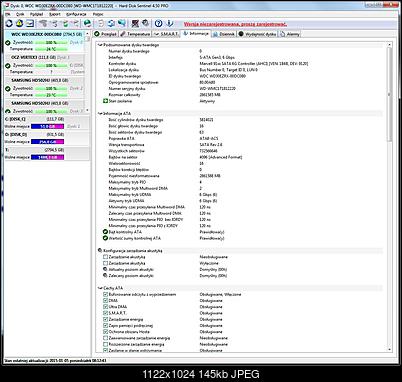
Task: Collapse the Podsumowanie dysku twardego section
Action: 100,45
